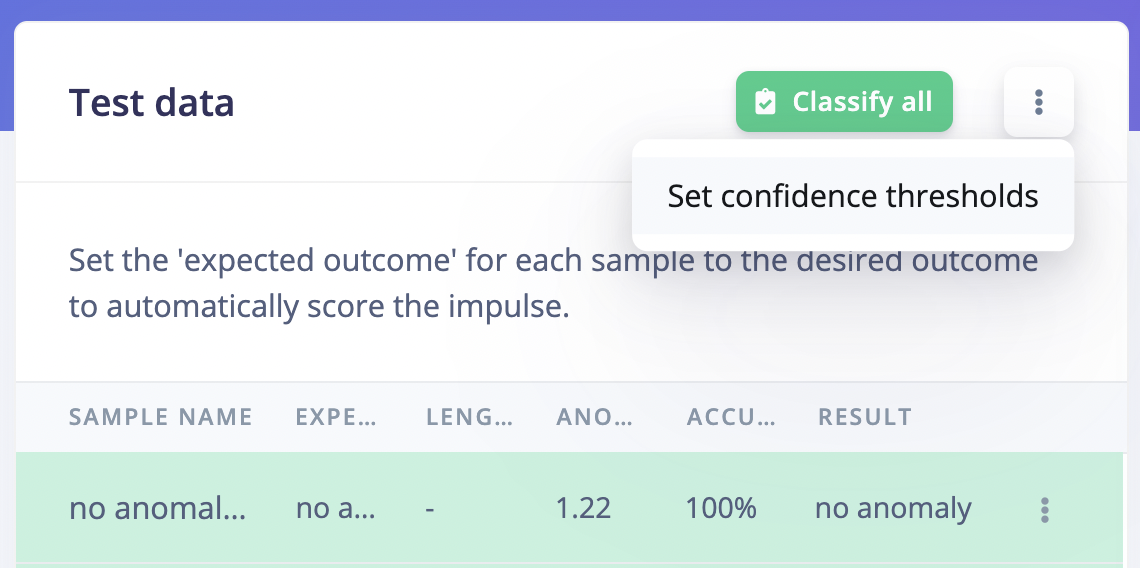Click the truncated ANO... column header
This screenshot has height=568, width=1140.
(594, 417)
